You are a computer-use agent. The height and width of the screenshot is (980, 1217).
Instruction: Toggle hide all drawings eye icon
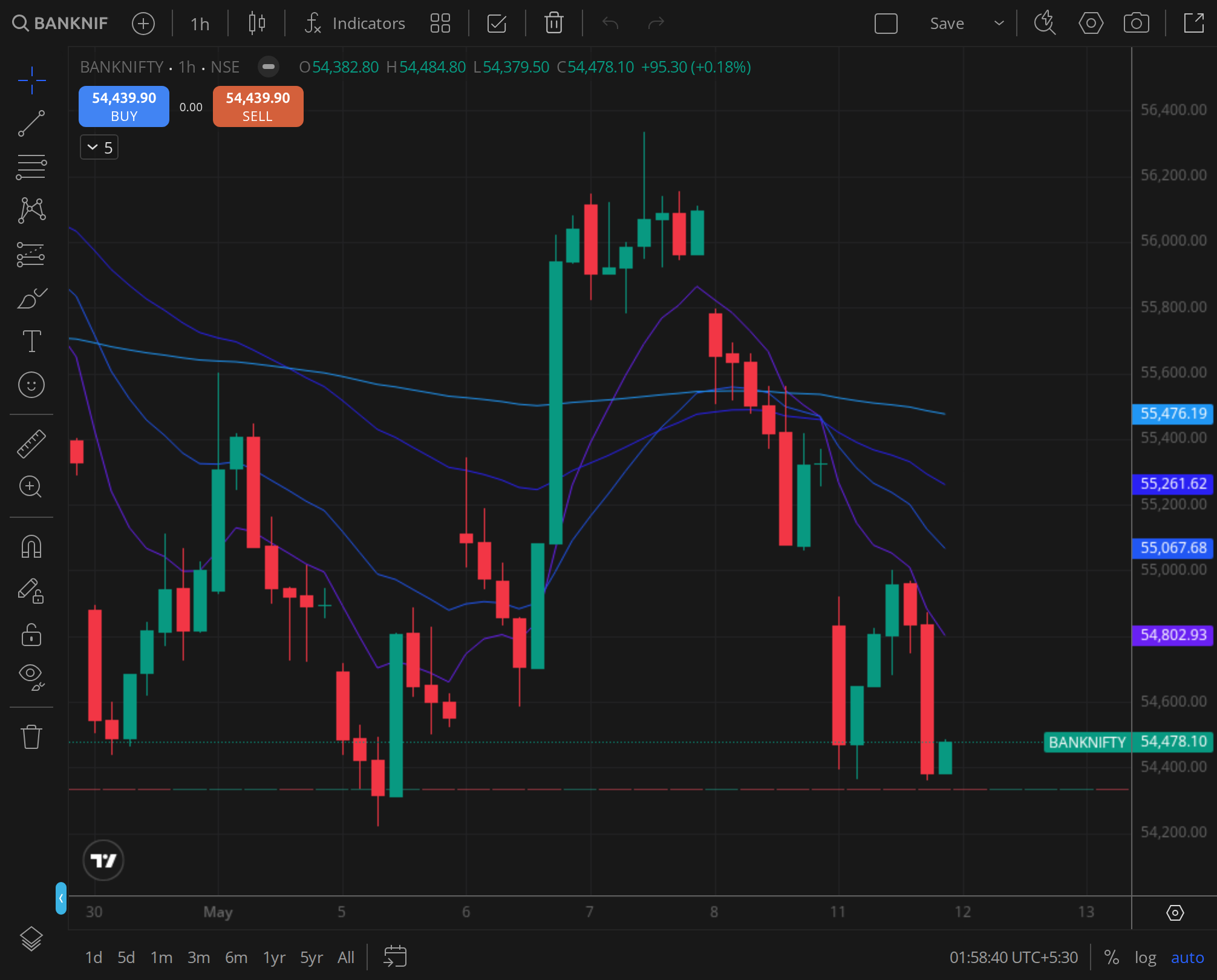(31, 677)
